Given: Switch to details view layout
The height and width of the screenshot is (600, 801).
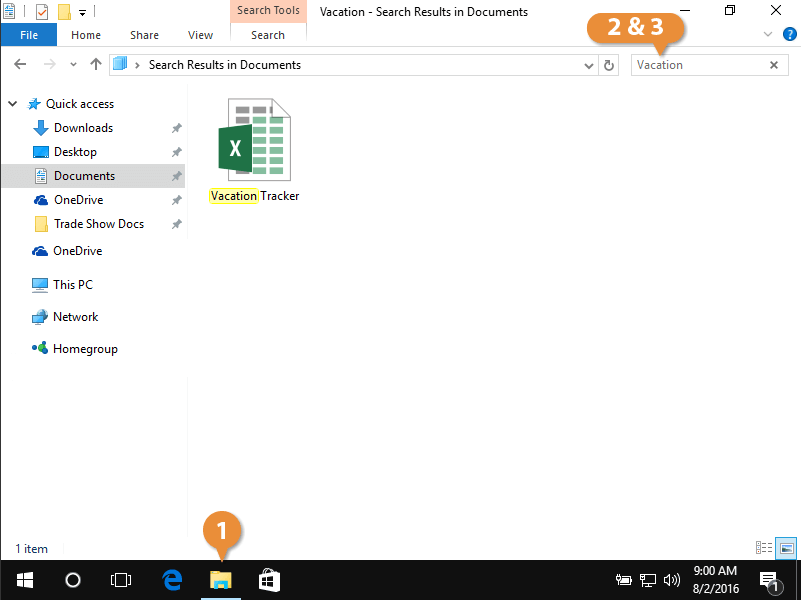Looking at the screenshot, I should [x=764, y=548].
